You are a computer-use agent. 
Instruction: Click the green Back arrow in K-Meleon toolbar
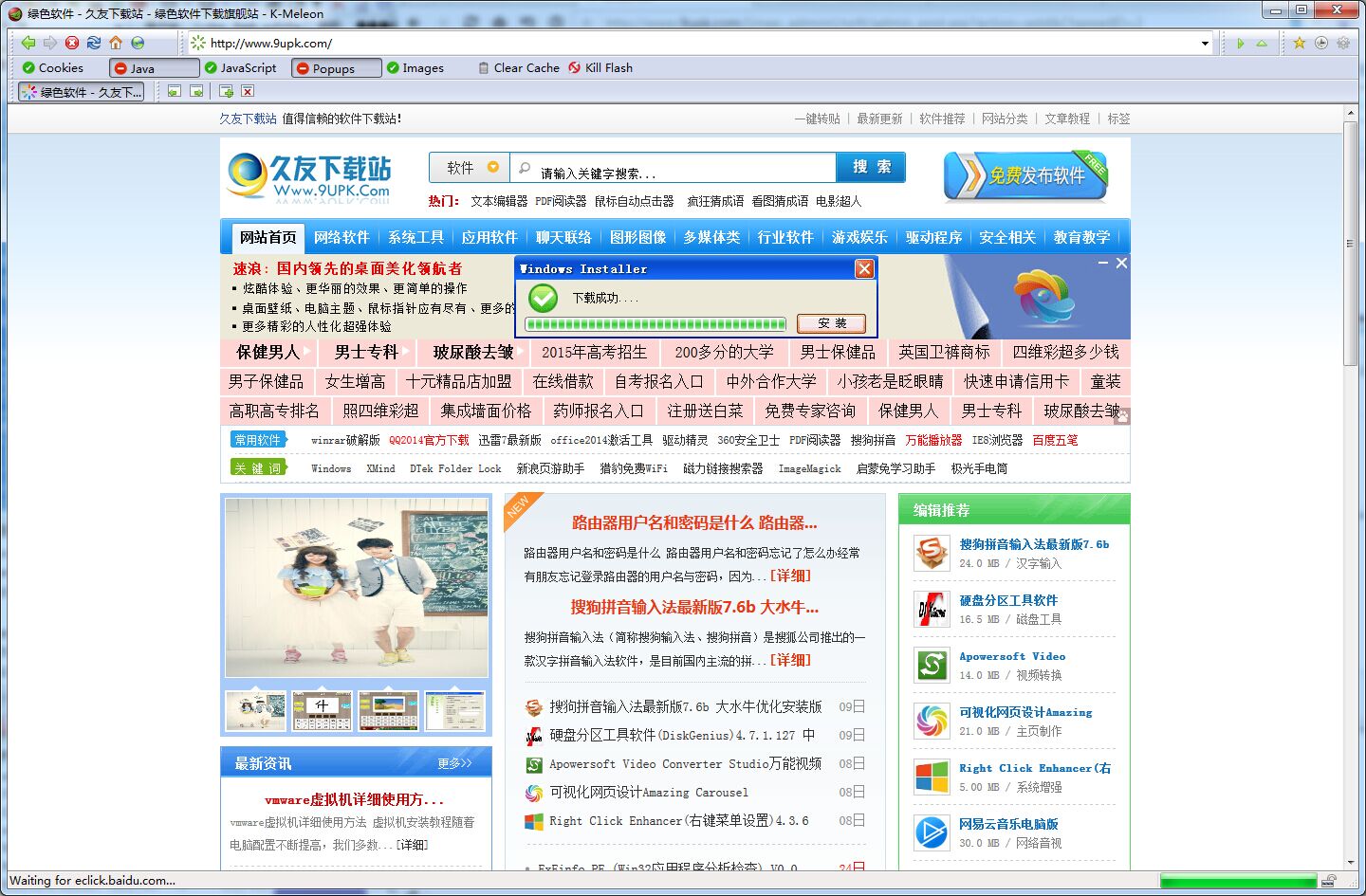[28, 43]
